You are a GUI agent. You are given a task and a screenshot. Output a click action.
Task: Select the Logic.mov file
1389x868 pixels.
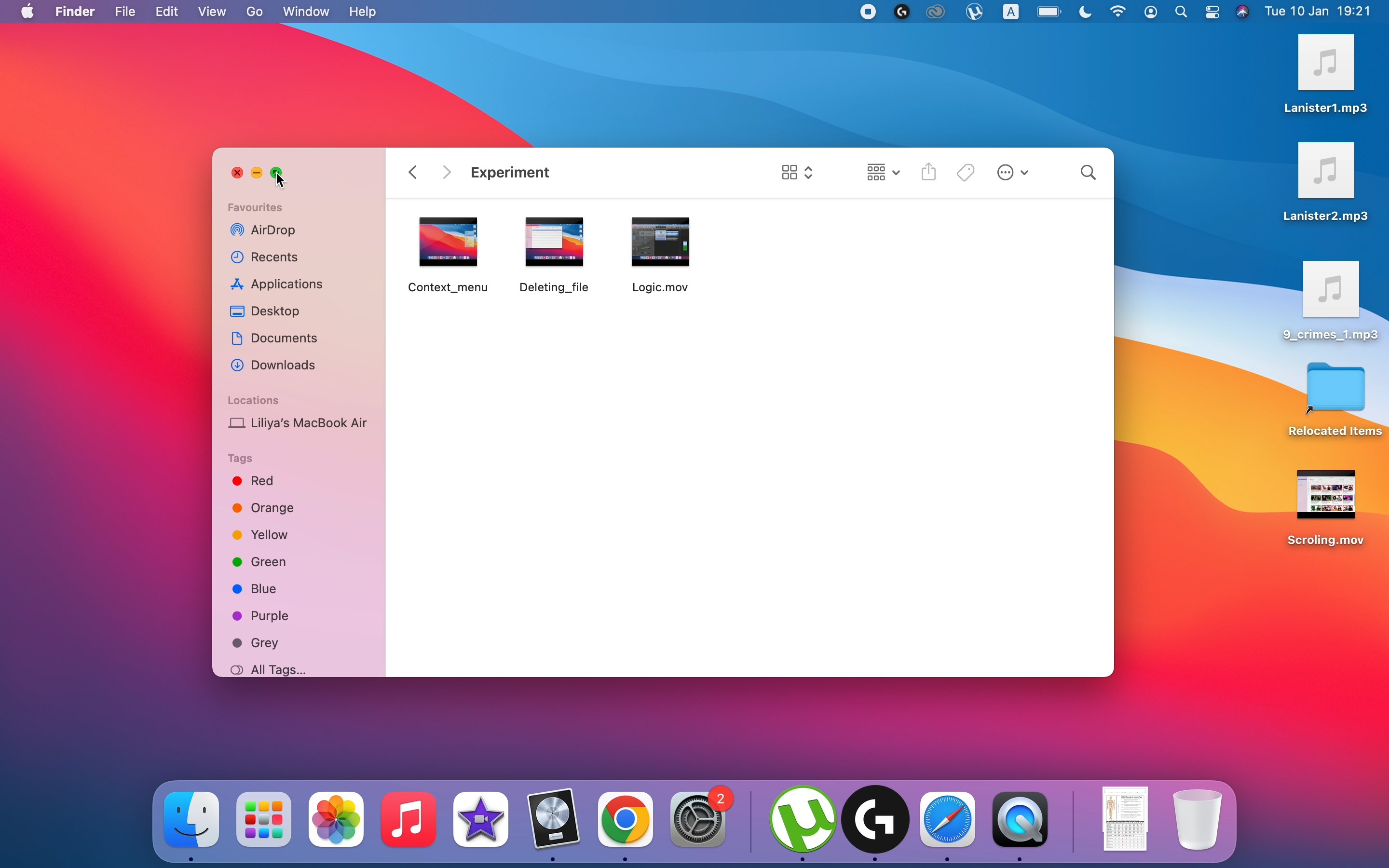(660, 256)
